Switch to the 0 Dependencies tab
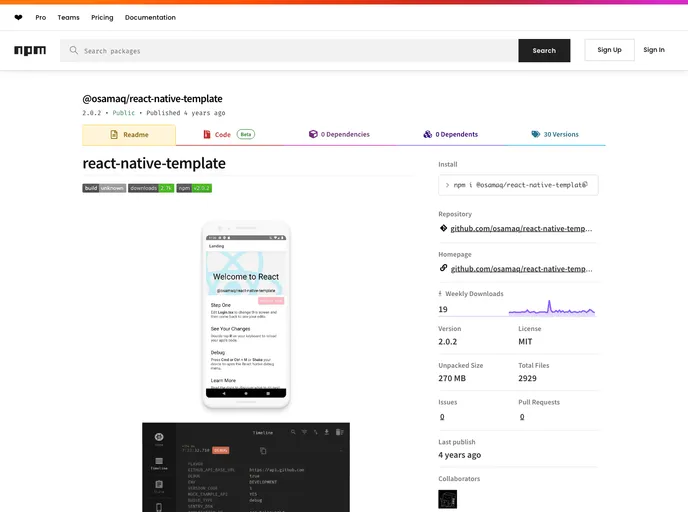 pyautogui.click(x=339, y=135)
